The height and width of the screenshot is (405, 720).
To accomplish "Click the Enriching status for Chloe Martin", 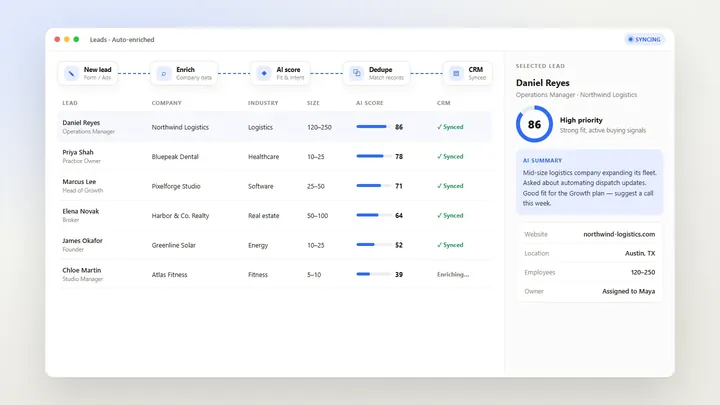I will click(453, 274).
